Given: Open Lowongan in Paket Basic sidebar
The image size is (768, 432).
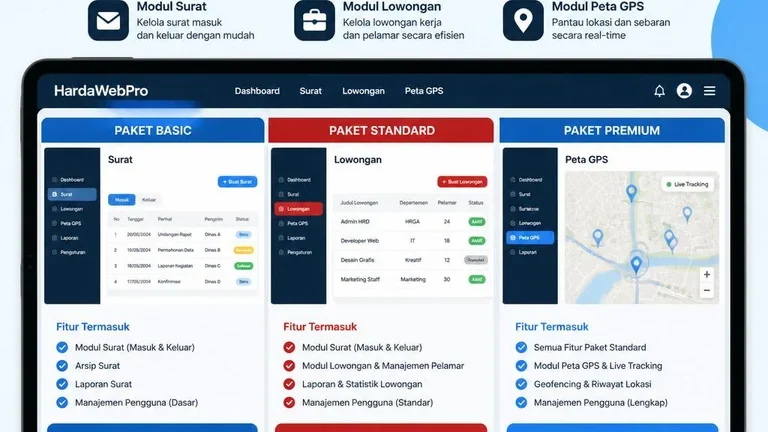Looking at the screenshot, I should (72, 209).
